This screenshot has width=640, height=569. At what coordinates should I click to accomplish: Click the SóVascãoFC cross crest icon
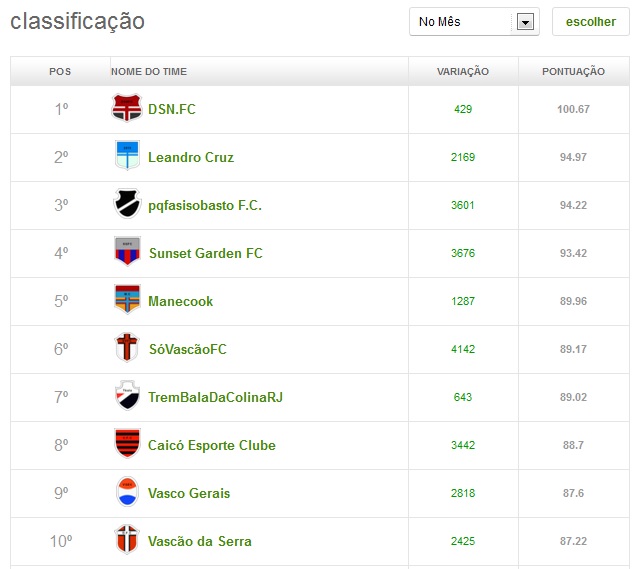pos(127,349)
